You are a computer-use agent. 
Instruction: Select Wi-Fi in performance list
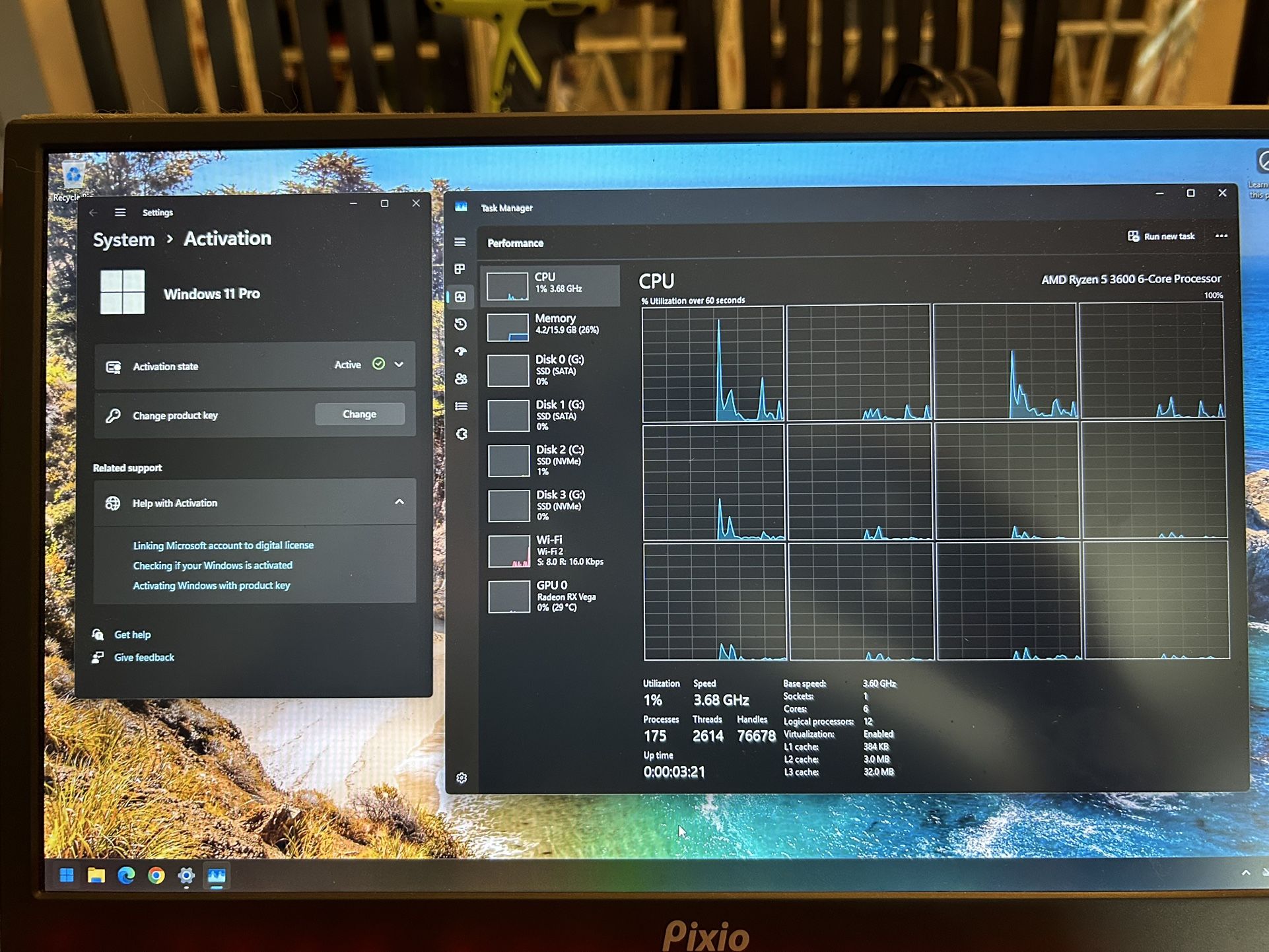[x=553, y=551]
